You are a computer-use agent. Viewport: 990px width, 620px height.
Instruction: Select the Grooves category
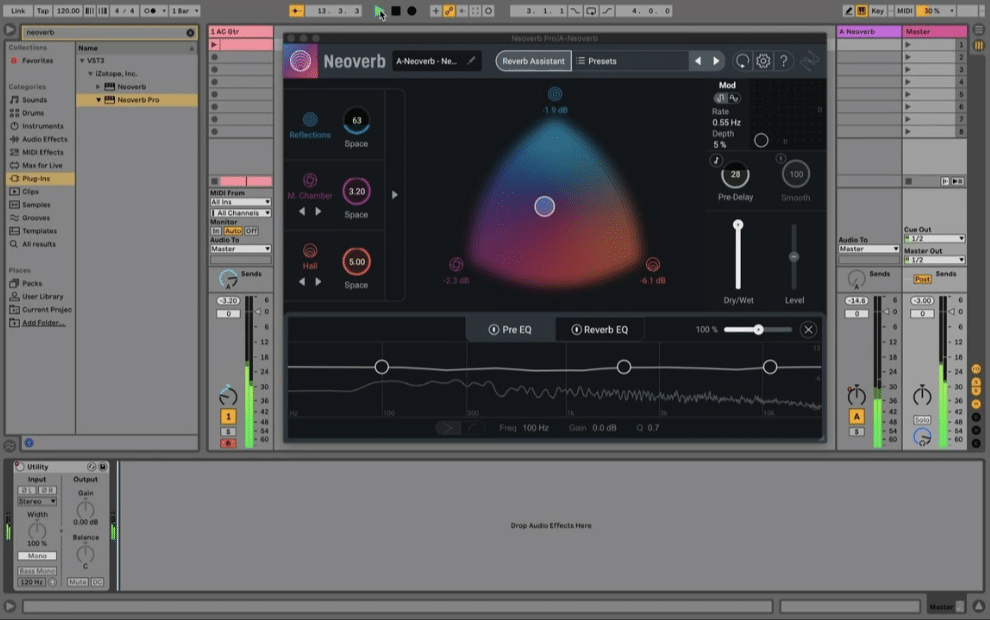coord(35,218)
